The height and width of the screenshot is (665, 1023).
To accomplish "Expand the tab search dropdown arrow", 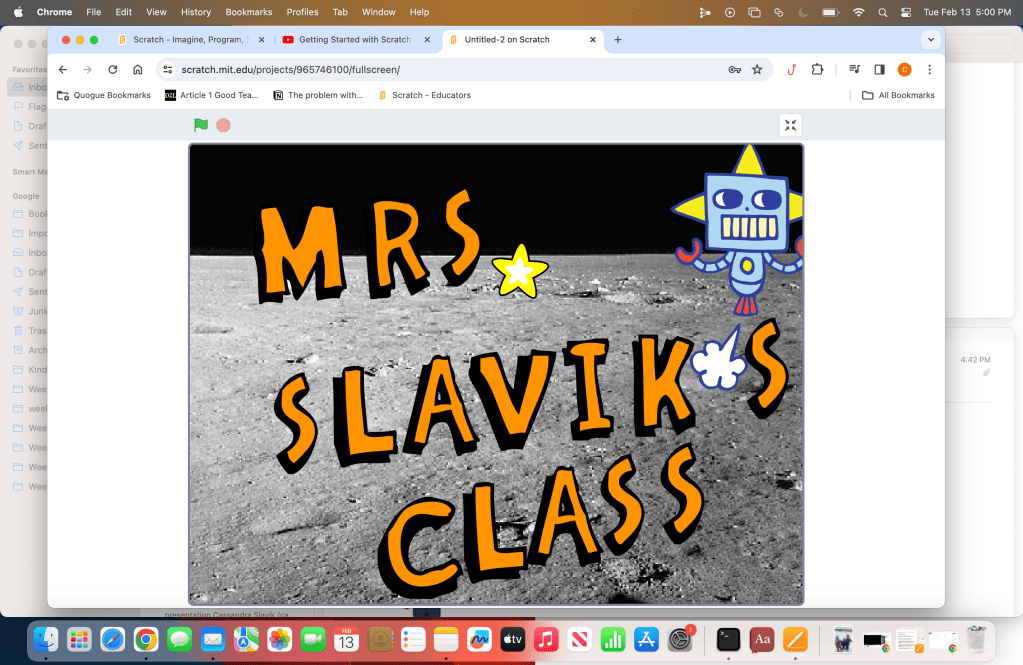I will tap(931, 40).
